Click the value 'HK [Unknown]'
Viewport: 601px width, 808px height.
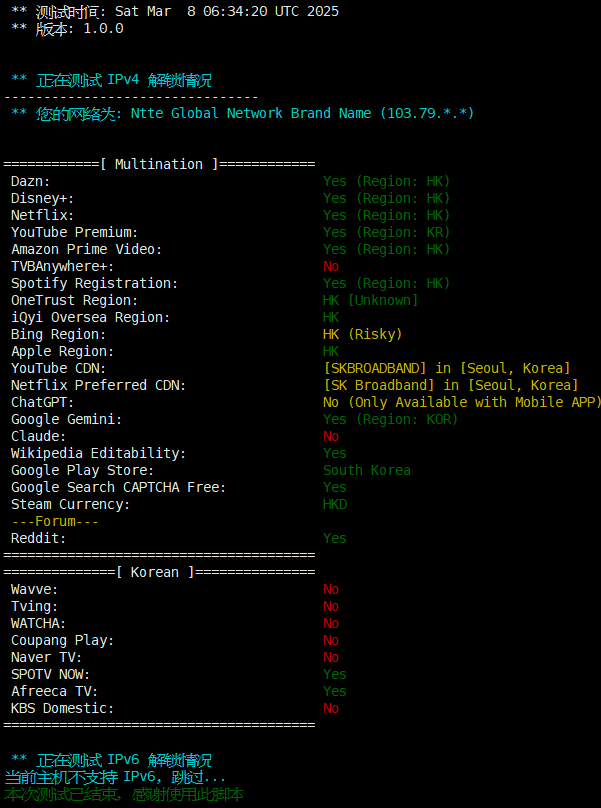371,300
